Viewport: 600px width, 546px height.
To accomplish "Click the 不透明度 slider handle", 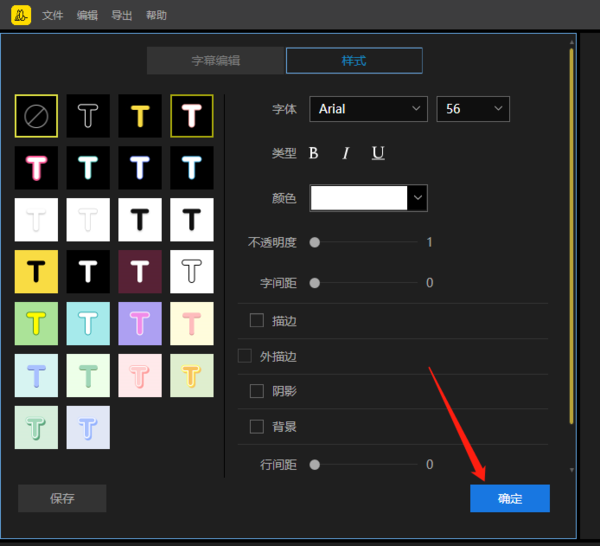I will tap(315, 242).
